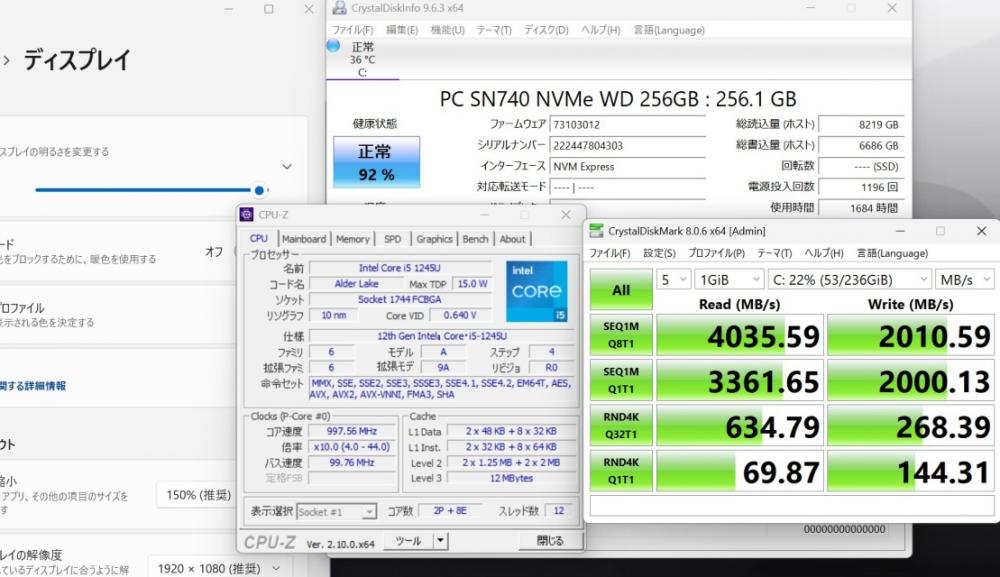Switch to the Graphics tab in CPU-Z
The width and height of the screenshot is (1000, 577).
click(434, 239)
